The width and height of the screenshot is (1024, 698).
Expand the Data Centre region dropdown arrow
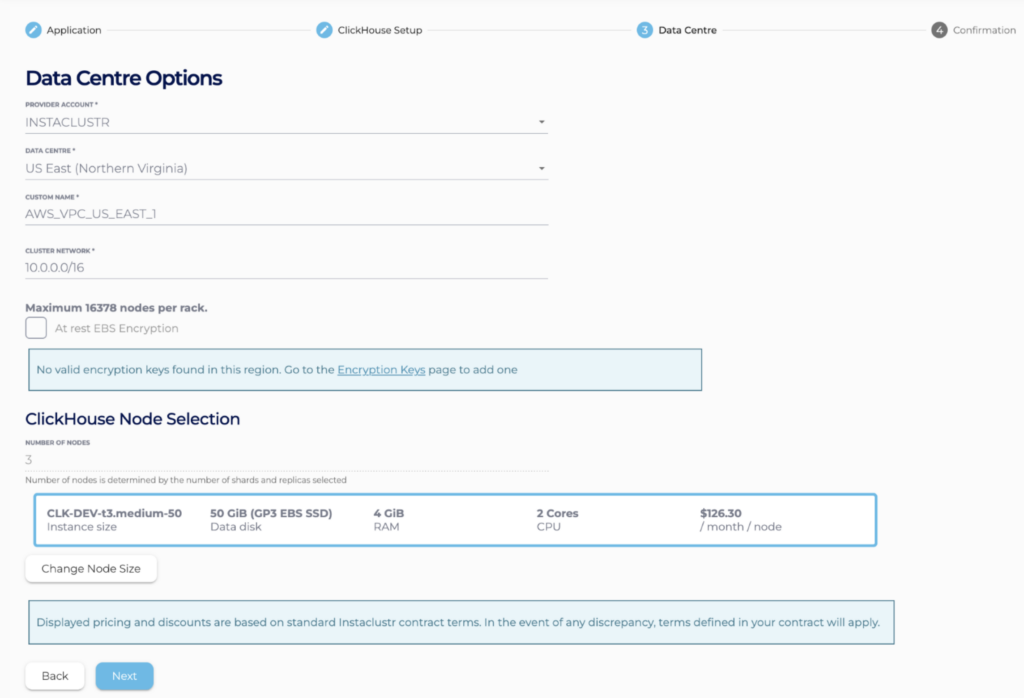pyautogui.click(x=541, y=169)
